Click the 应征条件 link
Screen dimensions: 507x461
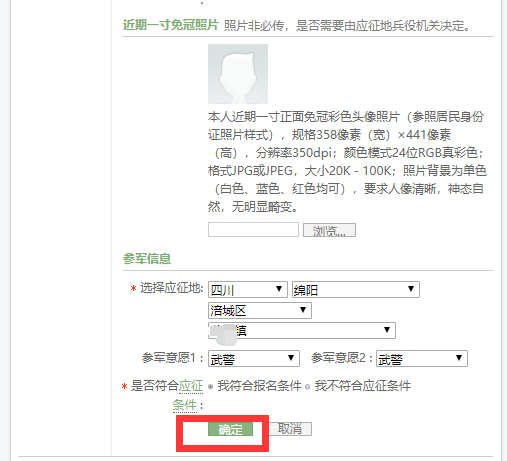(188, 396)
